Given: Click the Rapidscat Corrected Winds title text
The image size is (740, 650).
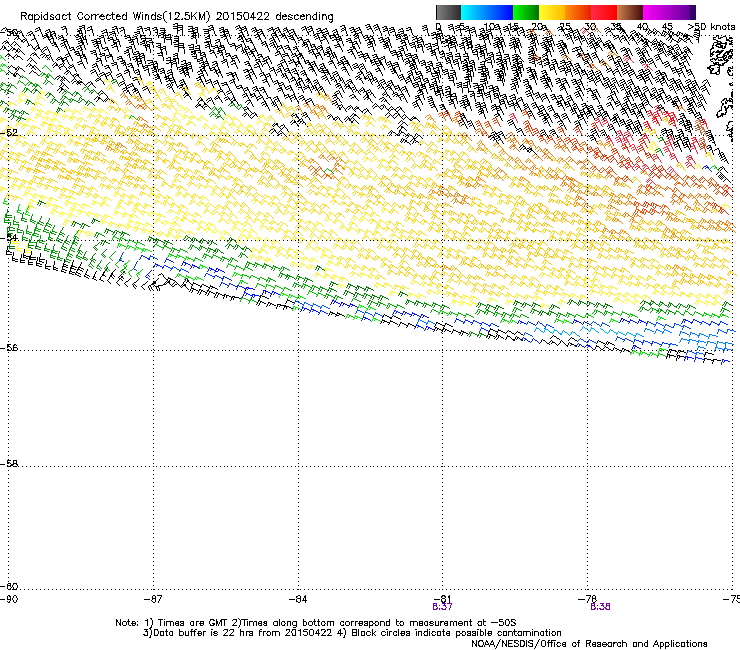Looking at the screenshot, I should coord(177,17).
